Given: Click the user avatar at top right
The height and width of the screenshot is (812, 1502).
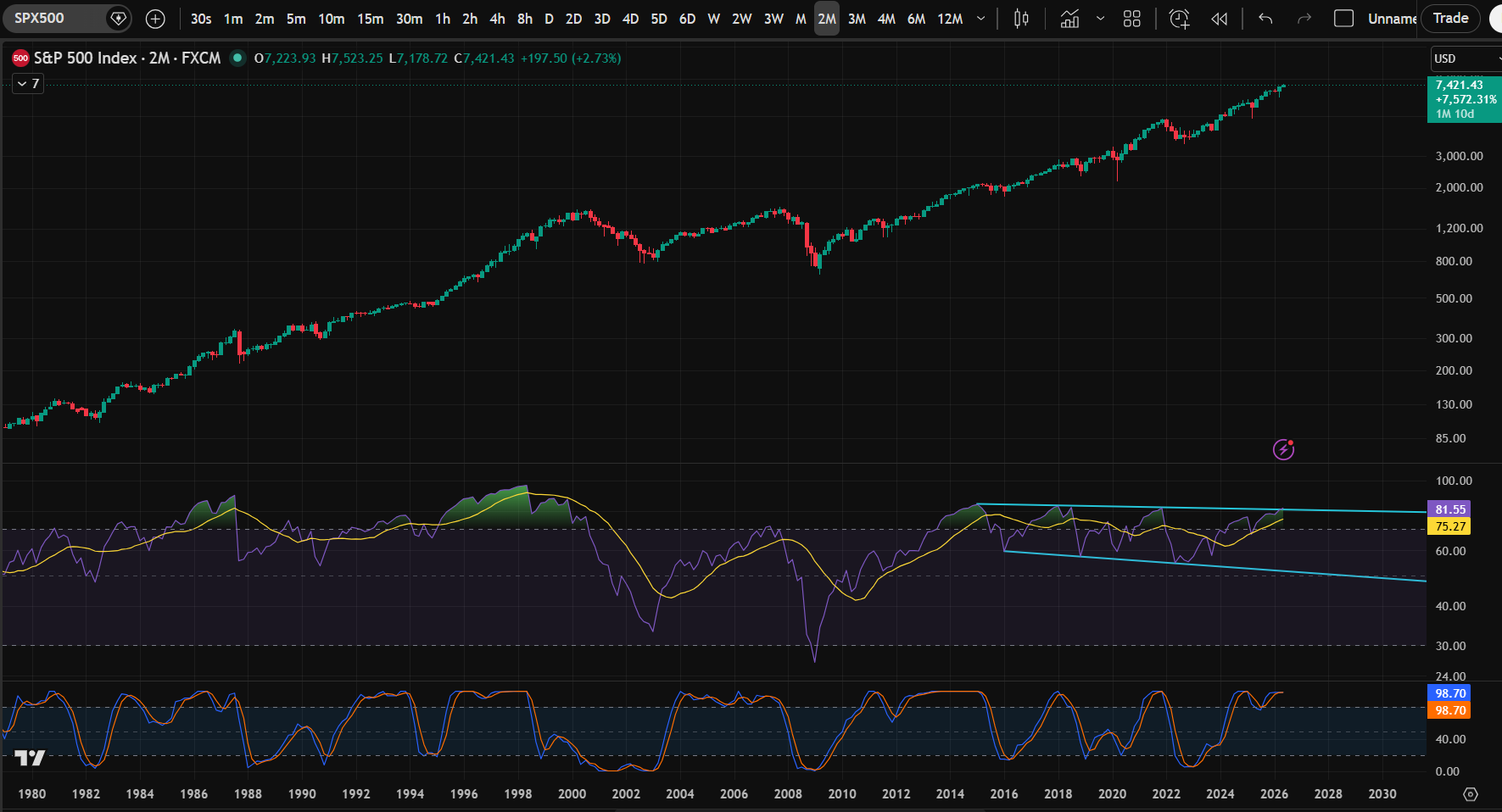Looking at the screenshot, I should (1496, 19).
